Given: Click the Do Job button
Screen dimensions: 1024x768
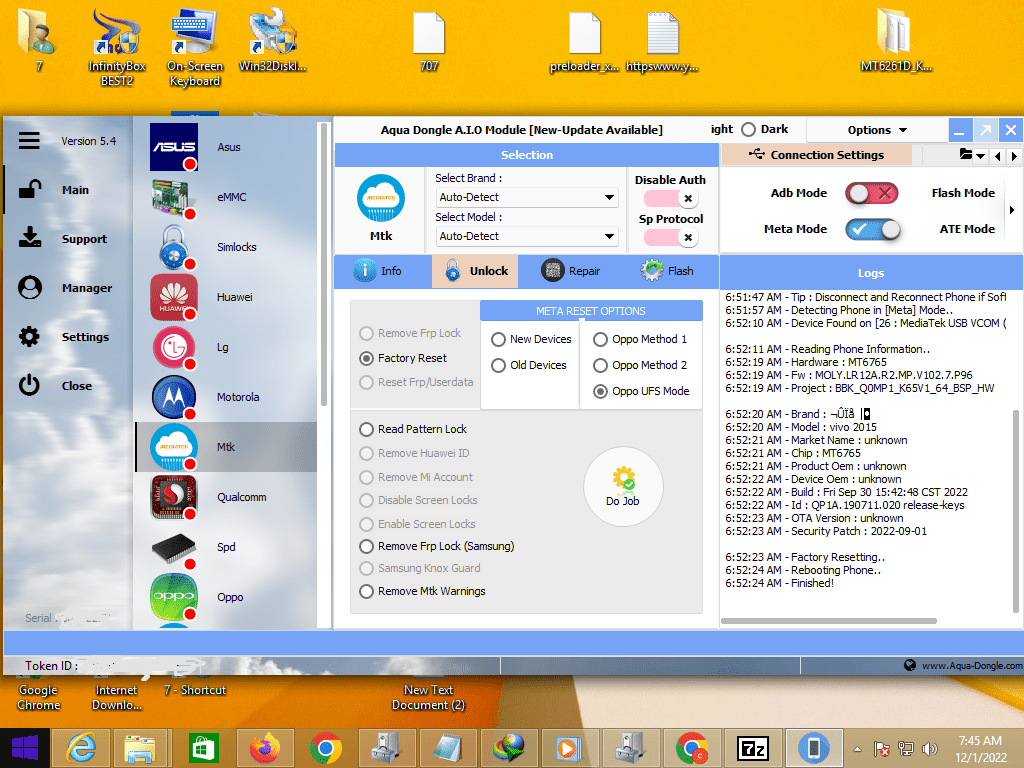Looking at the screenshot, I should [x=623, y=487].
